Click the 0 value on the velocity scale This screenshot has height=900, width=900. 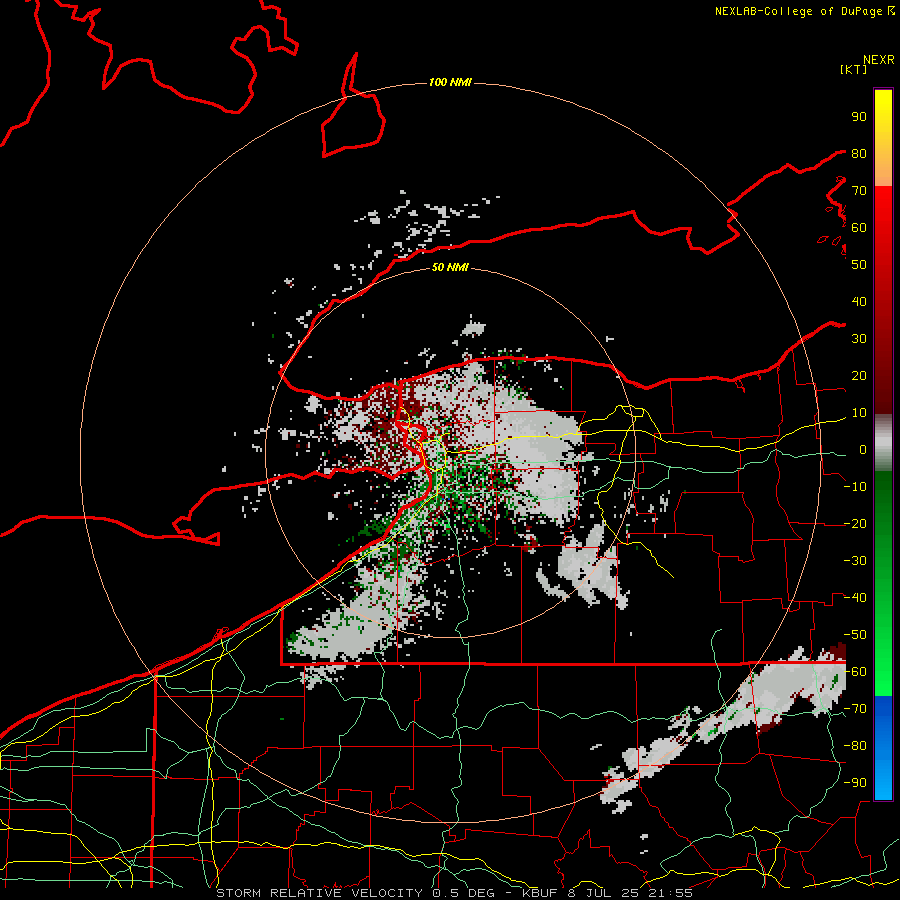click(863, 449)
